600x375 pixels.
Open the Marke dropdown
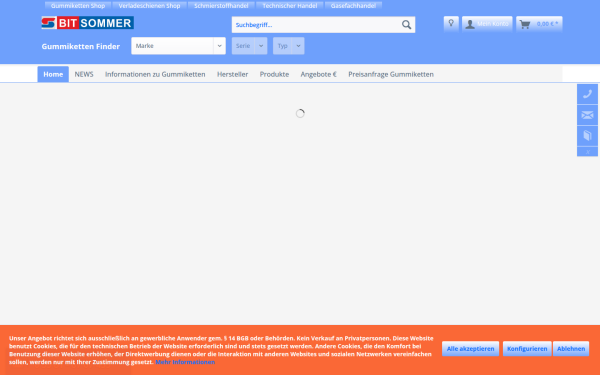click(178, 46)
